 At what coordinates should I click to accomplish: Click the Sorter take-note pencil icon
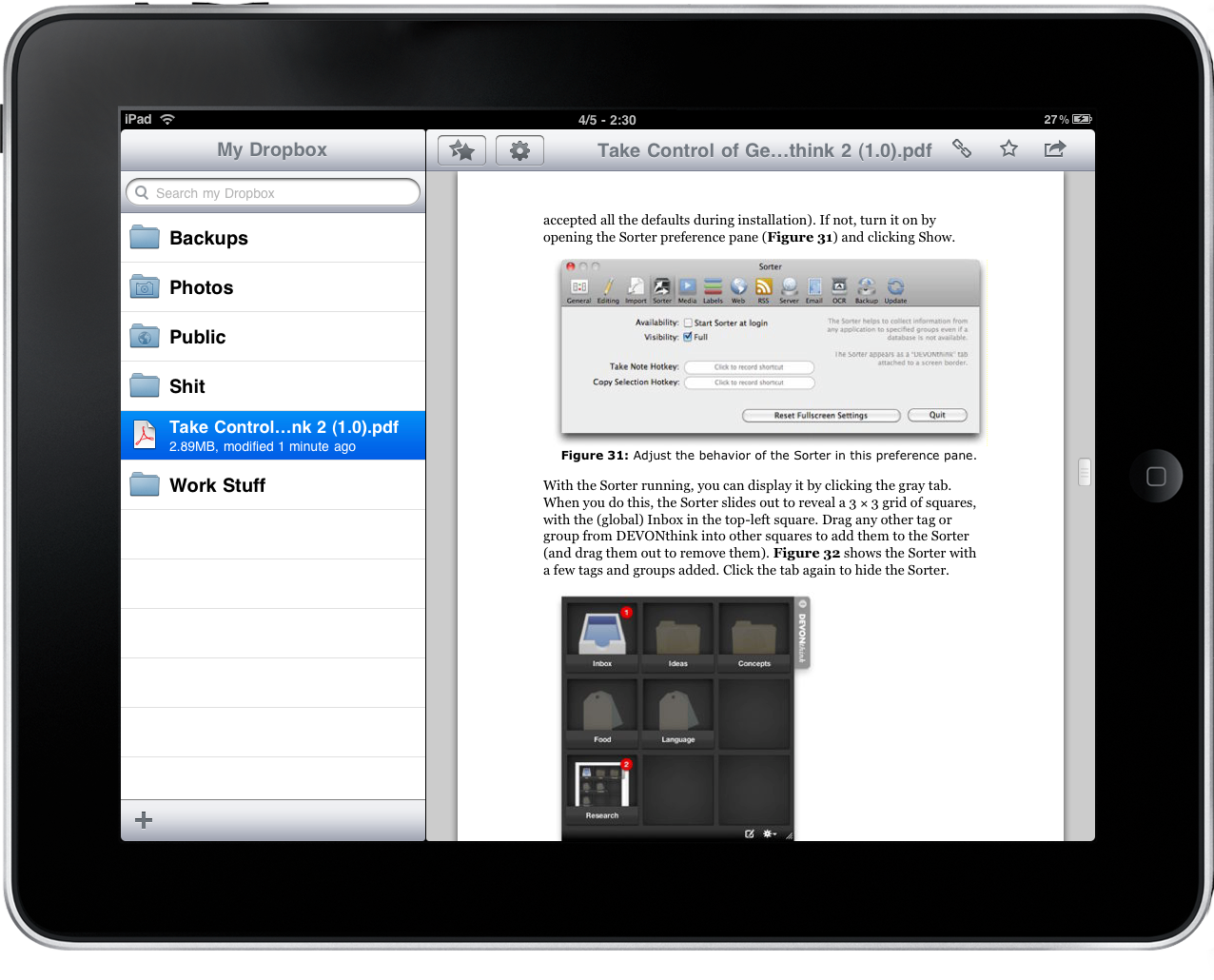750,833
